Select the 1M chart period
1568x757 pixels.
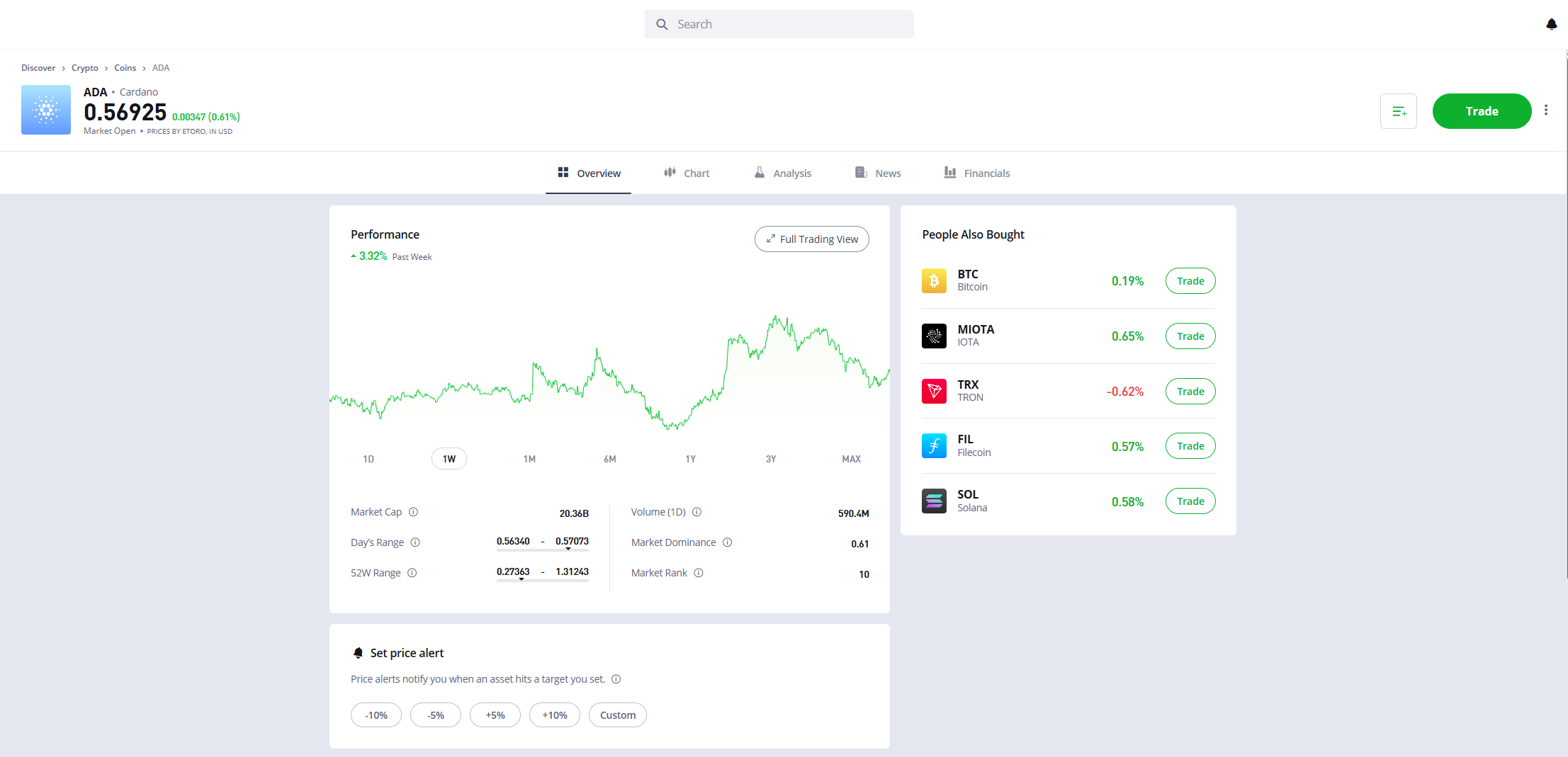pos(529,459)
